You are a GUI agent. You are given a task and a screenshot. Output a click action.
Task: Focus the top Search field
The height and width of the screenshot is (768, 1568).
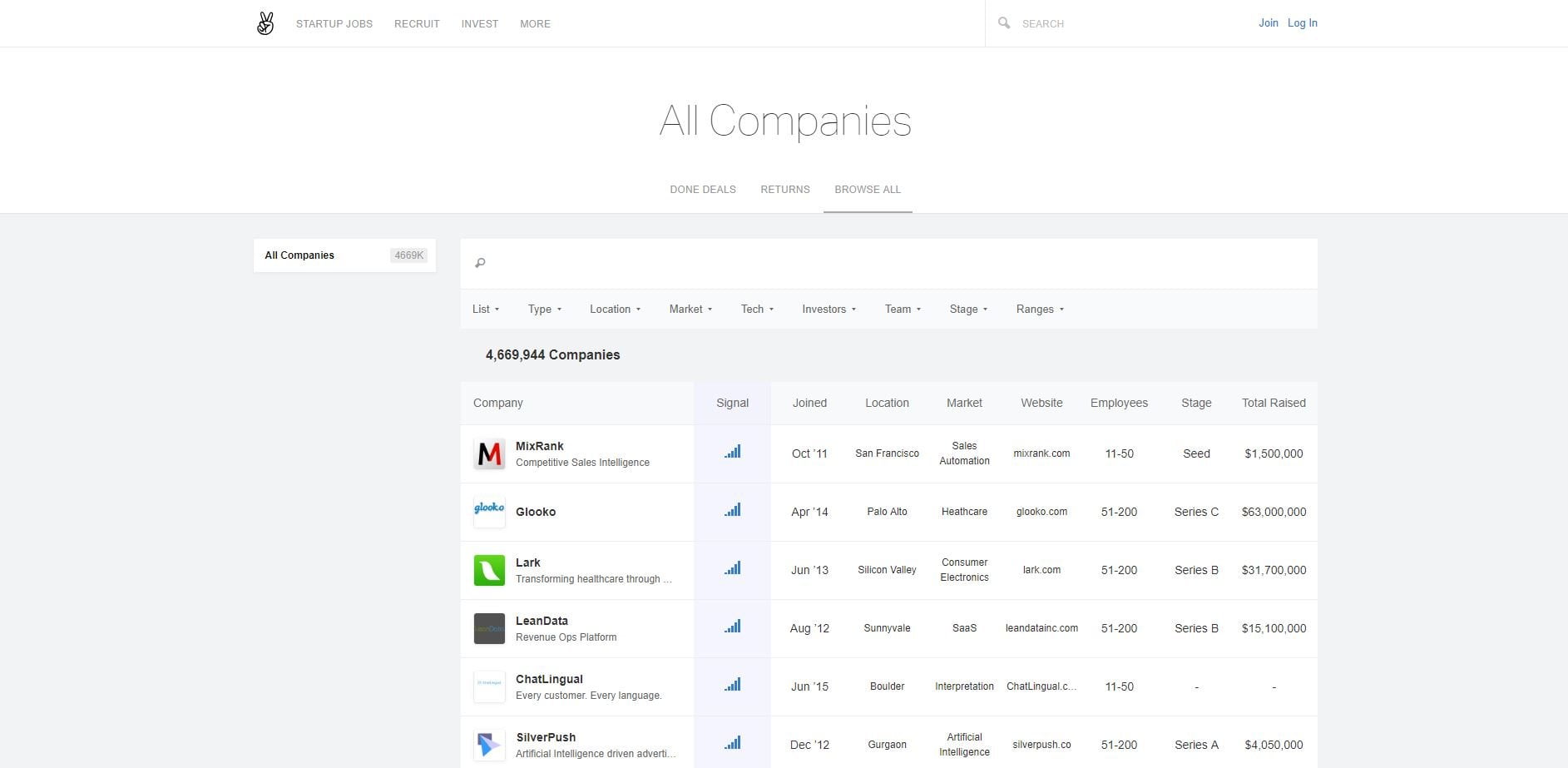pyautogui.click(x=1115, y=24)
